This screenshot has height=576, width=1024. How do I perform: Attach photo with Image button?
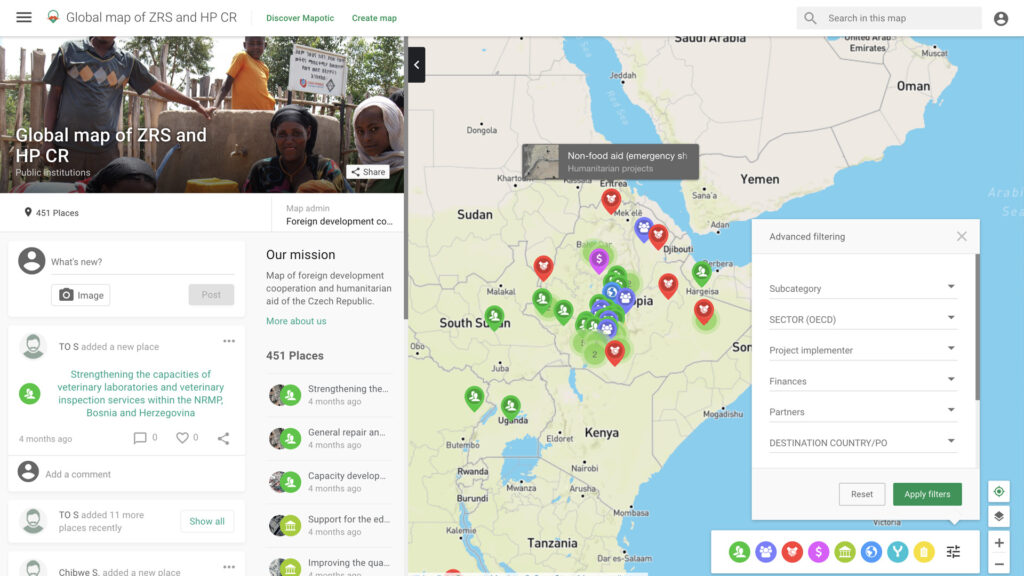80,295
